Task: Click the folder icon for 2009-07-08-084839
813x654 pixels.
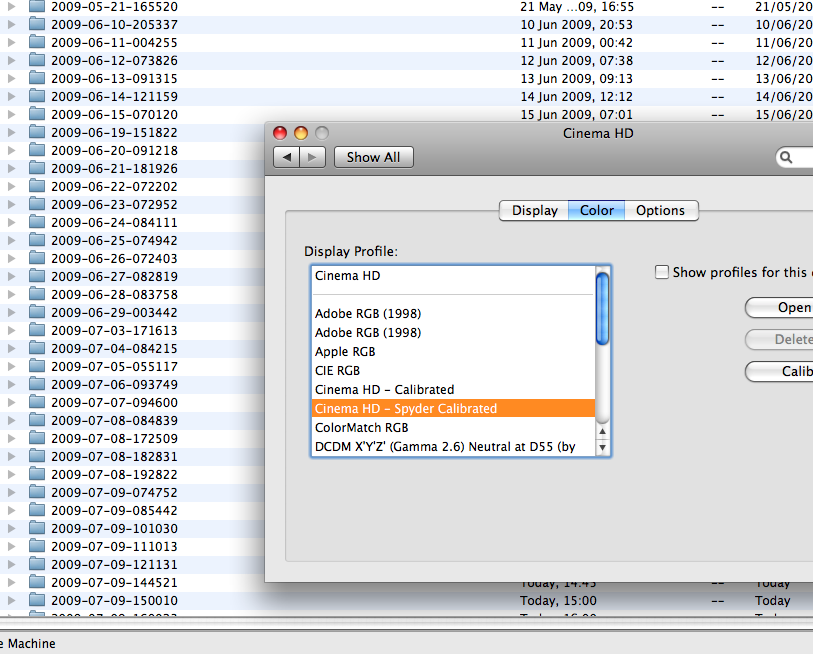Action: 37,420
